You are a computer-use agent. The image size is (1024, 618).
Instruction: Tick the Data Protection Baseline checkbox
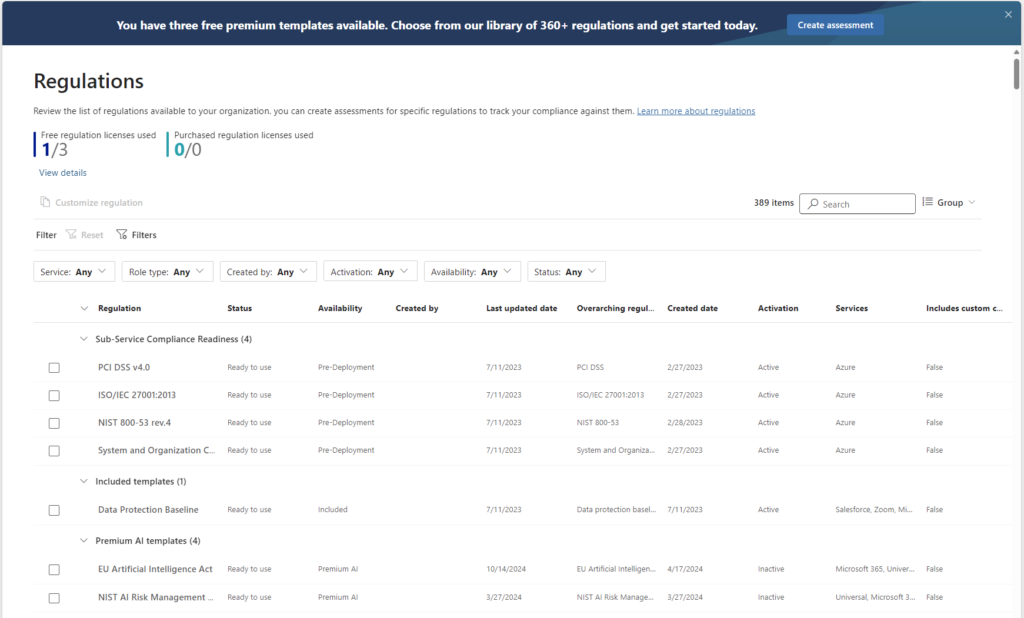(x=54, y=510)
